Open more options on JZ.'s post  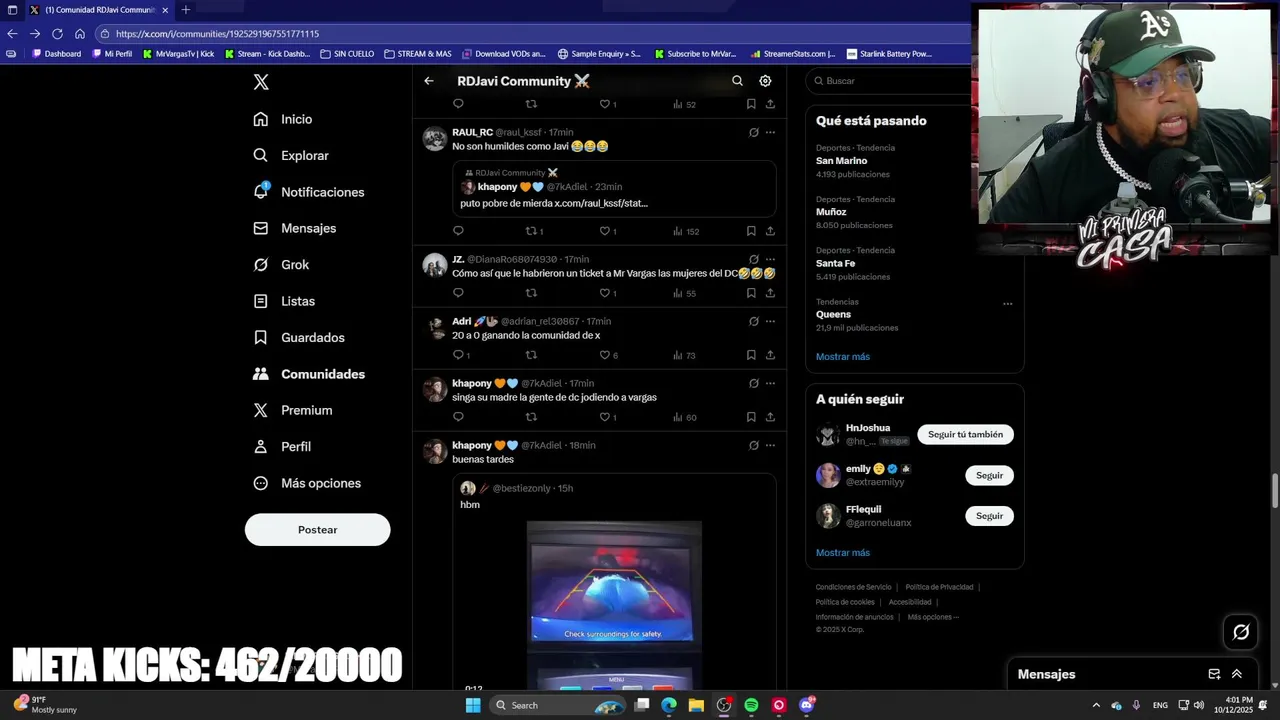(x=770, y=259)
